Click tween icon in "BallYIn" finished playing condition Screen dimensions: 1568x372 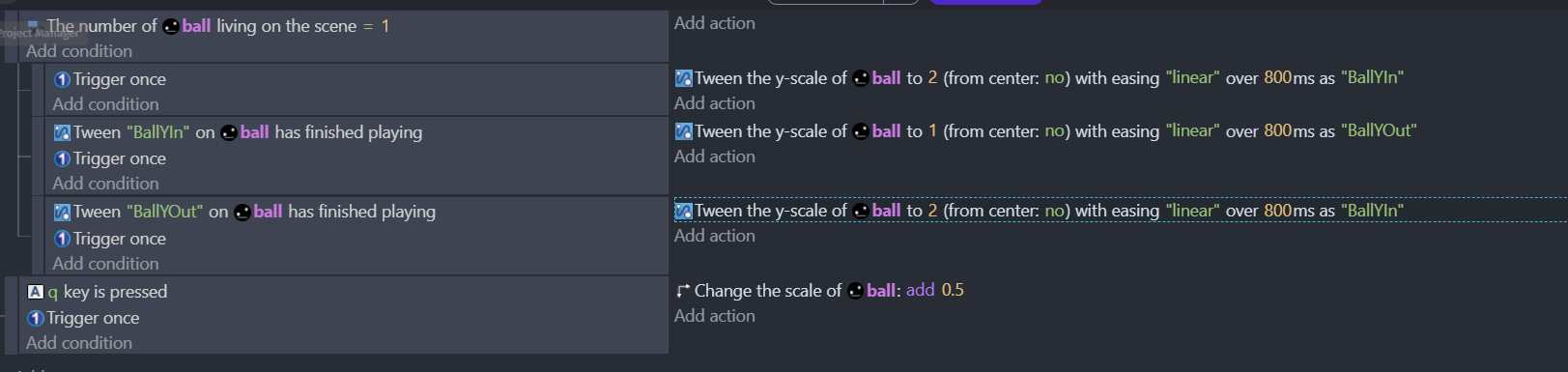pyautogui.click(x=62, y=132)
